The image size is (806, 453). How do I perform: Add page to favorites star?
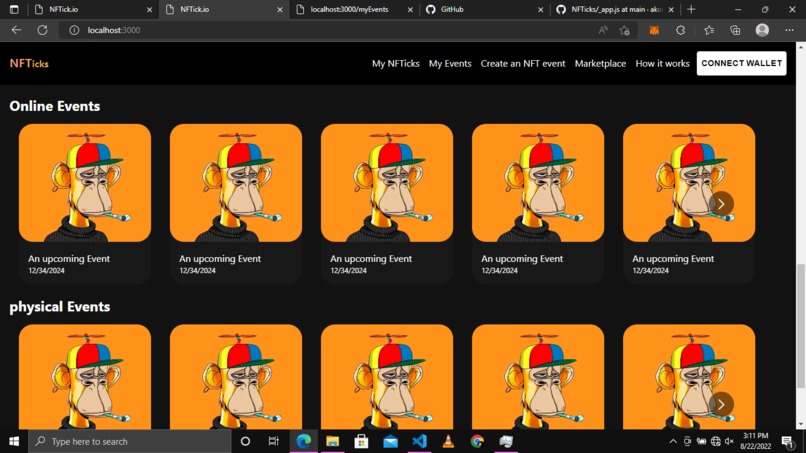pos(625,30)
